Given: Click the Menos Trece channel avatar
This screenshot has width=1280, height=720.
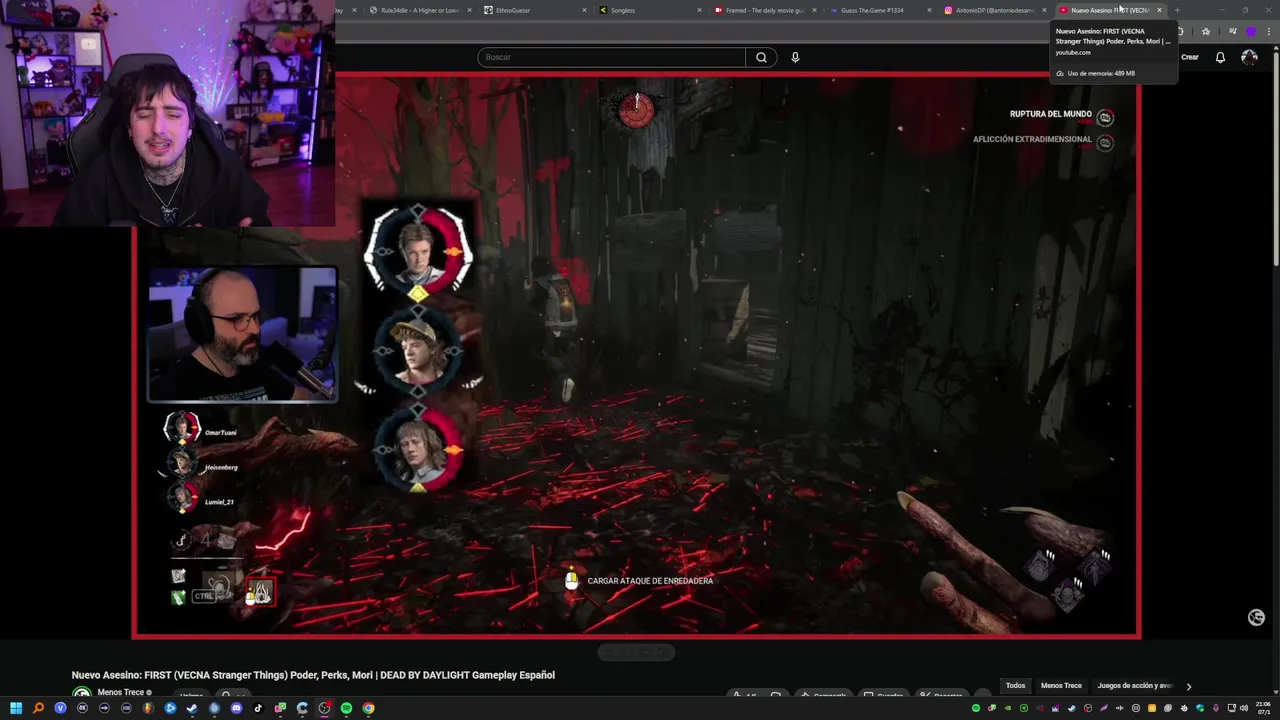Looking at the screenshot, I should 81,693.
